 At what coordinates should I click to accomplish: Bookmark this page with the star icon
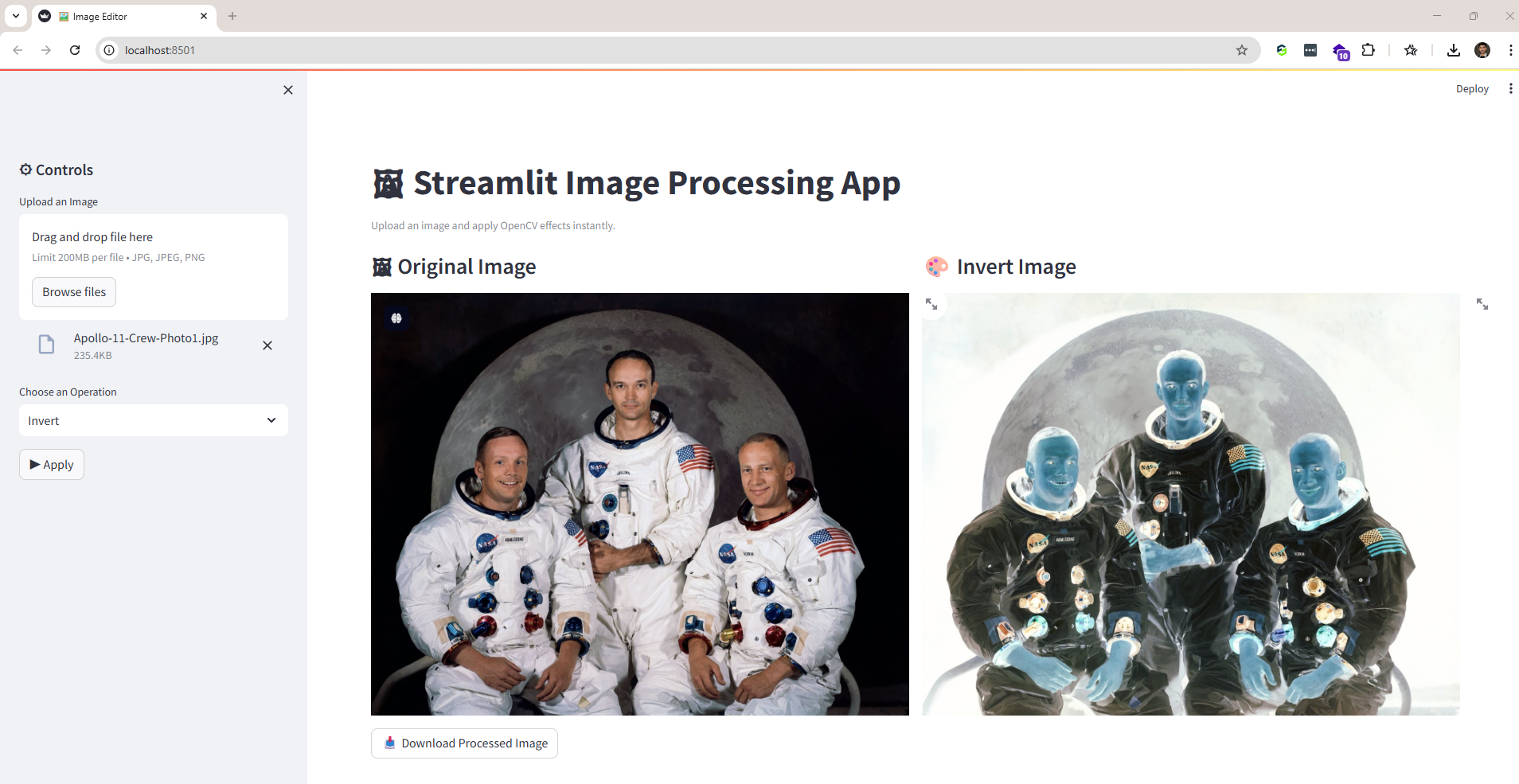pyautogui.click(x=1241, y=50)
